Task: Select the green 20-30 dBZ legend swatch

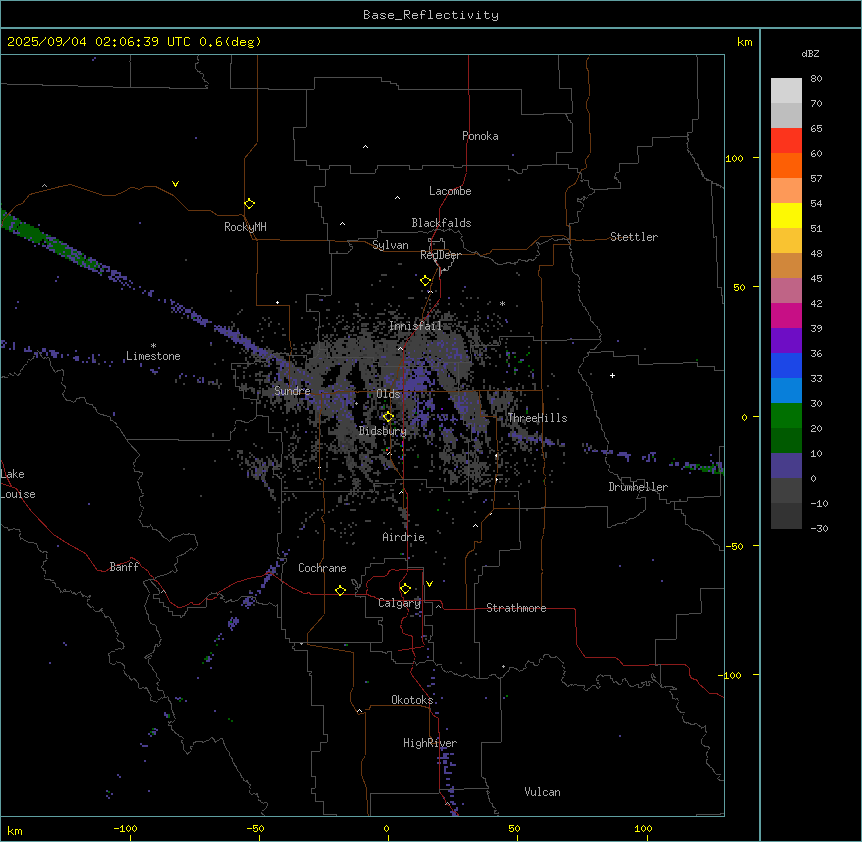Action: point(786,416)
